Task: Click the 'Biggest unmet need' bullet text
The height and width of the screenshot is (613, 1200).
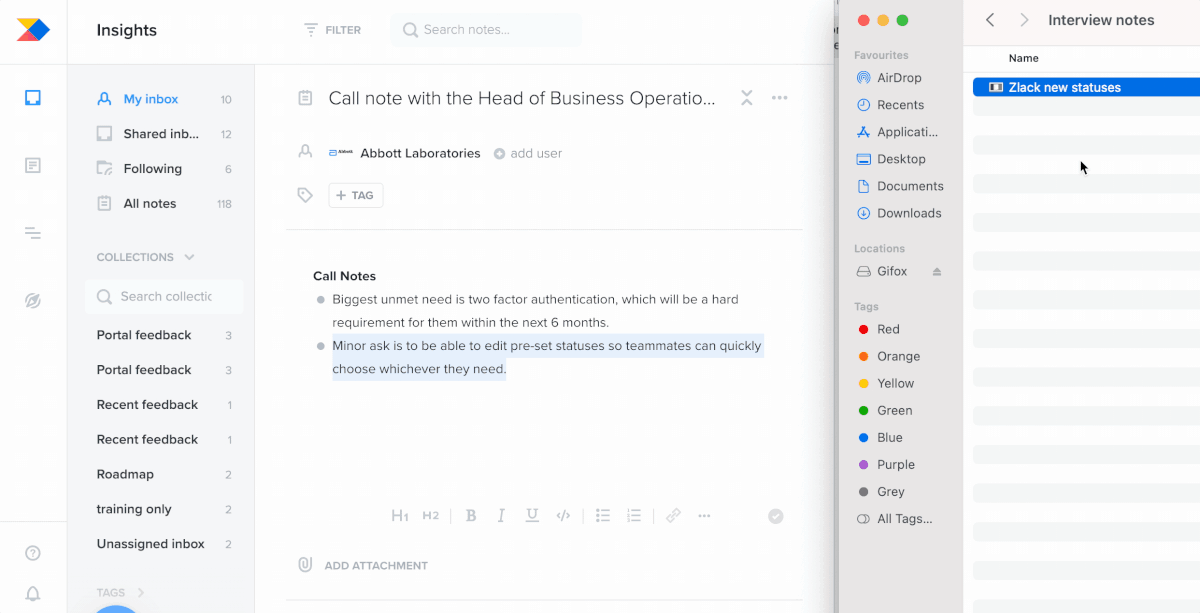Action: [x=535, y=311]
